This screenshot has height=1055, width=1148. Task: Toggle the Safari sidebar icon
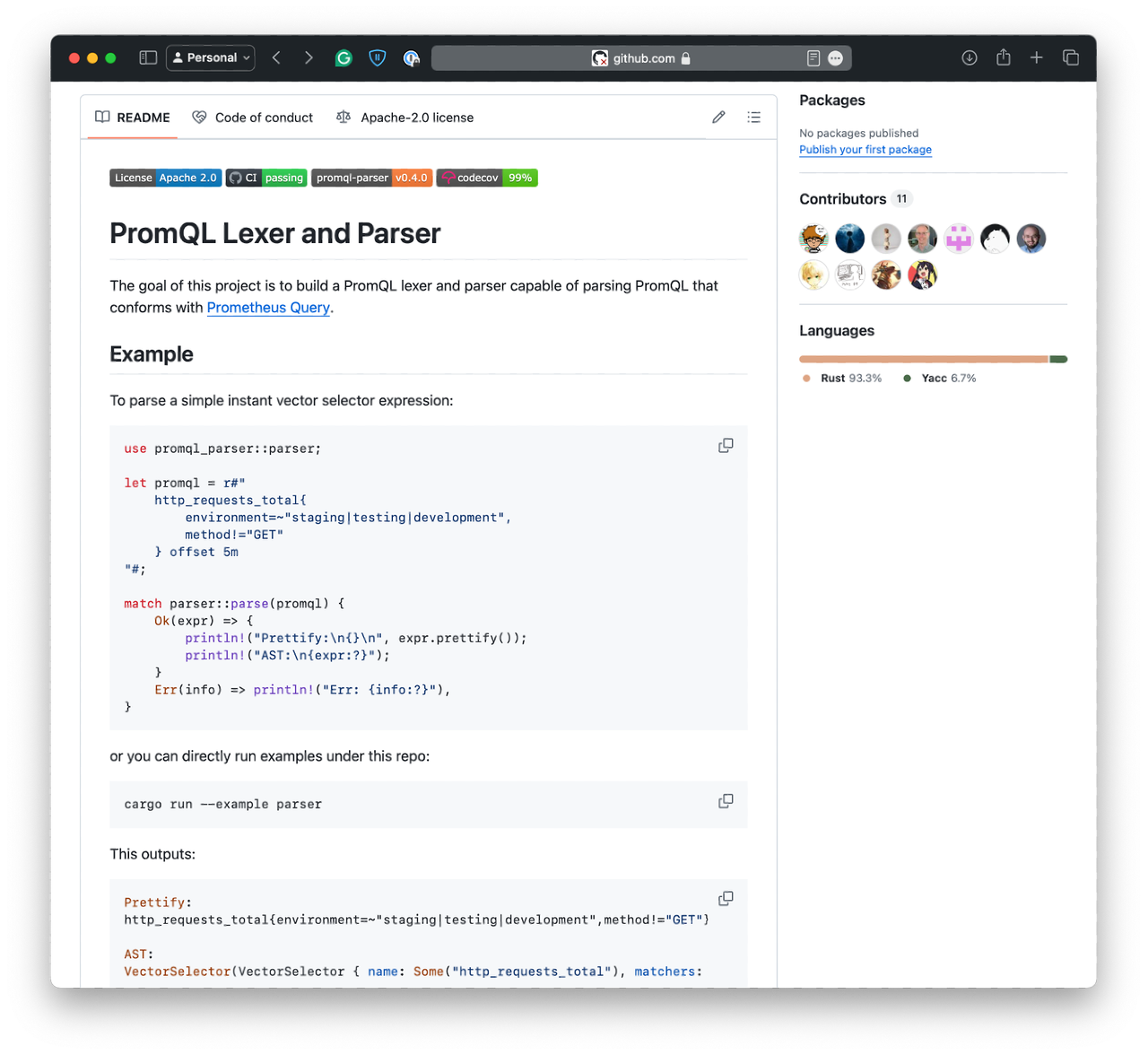(x=148, y=57)
